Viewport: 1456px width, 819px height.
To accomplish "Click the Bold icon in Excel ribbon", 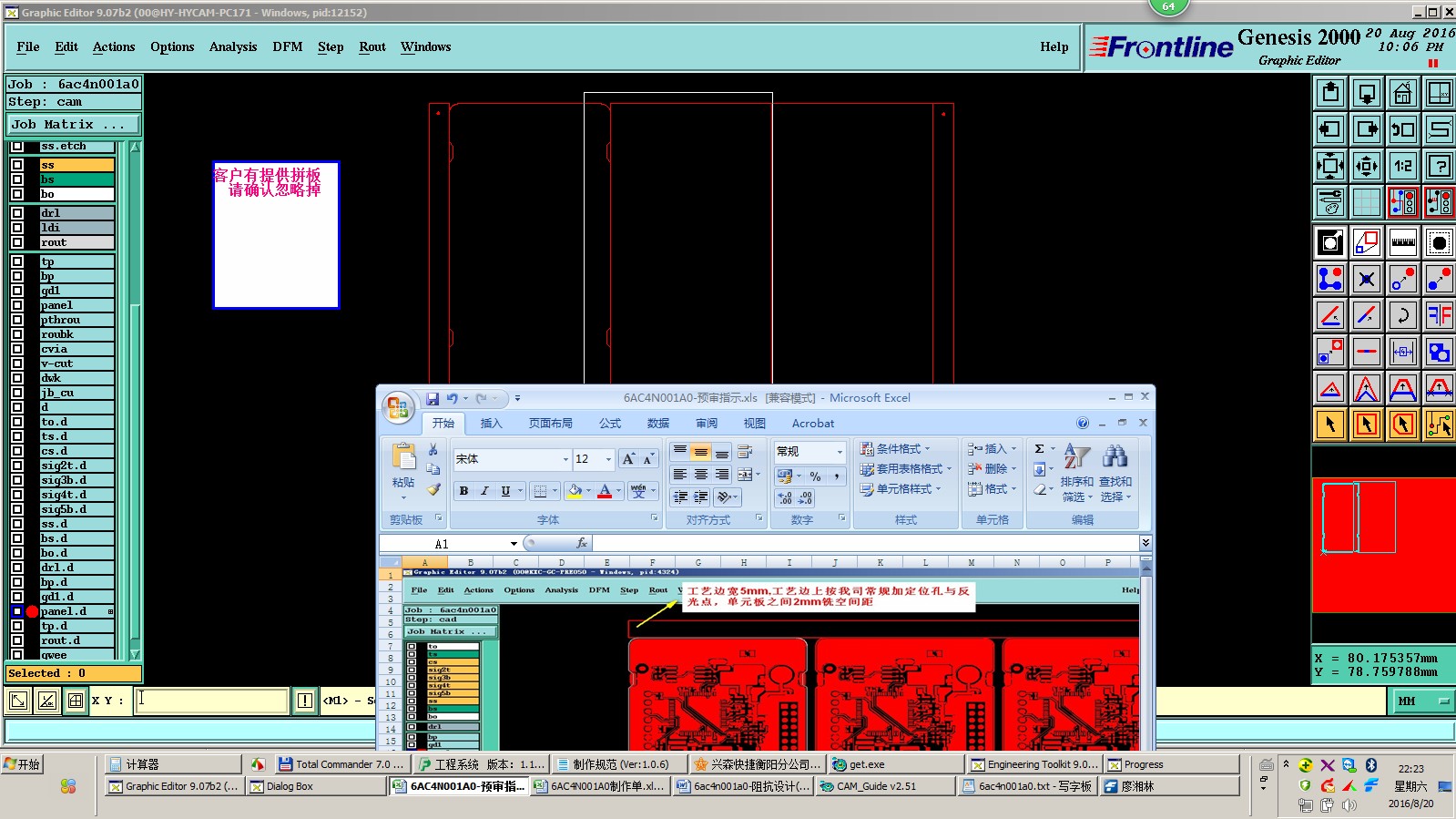I will (x=463, y=491).
